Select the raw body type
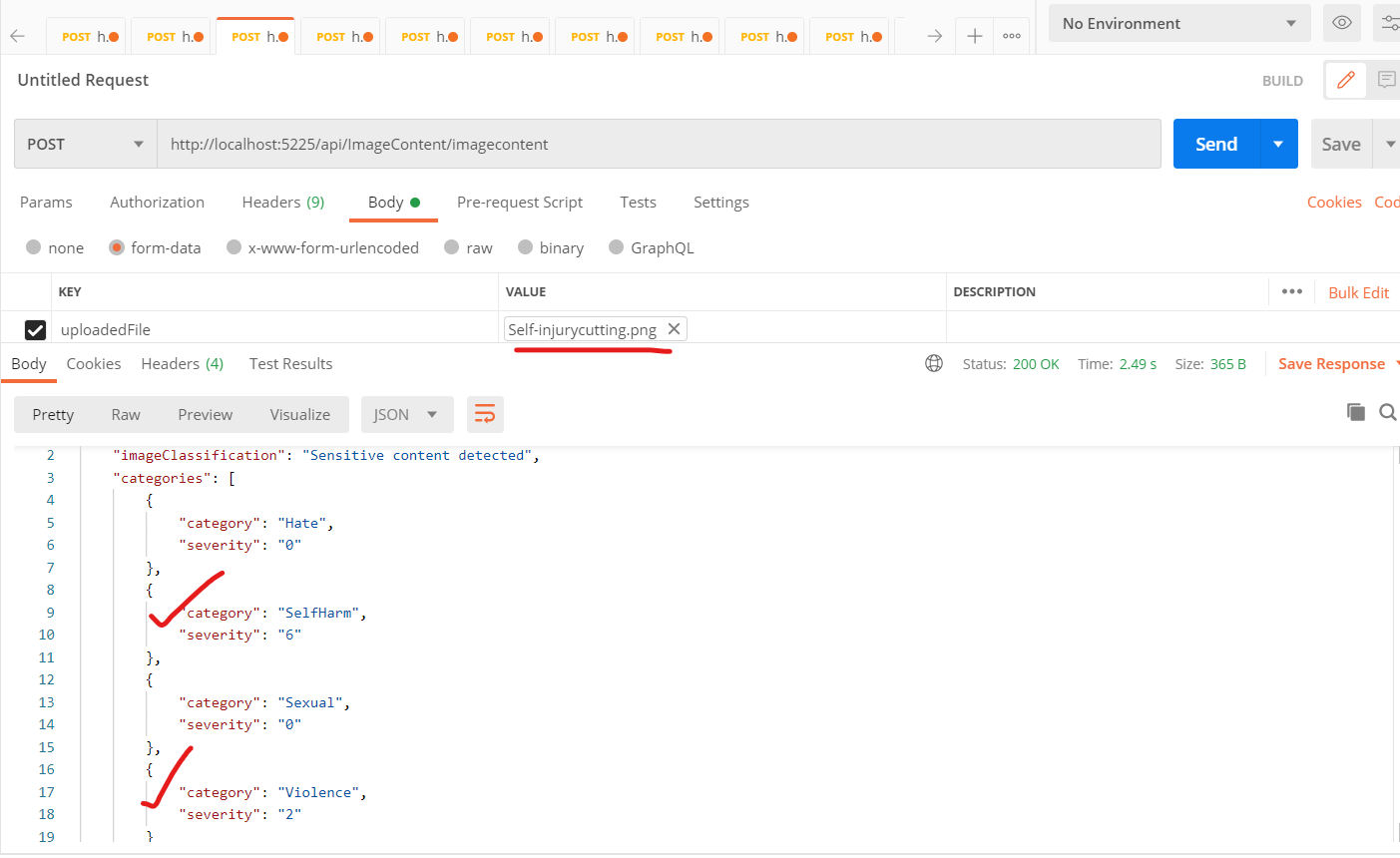Screen dimensions: 1400x858 (x=452, y=247)
